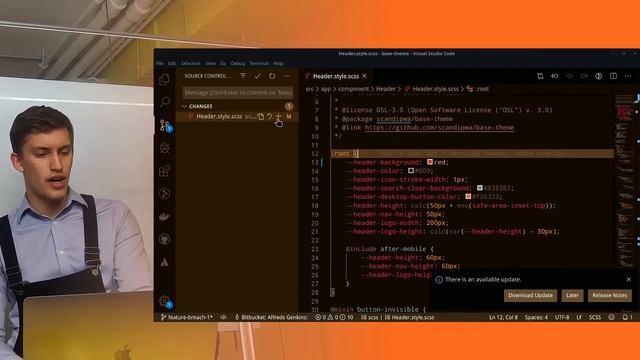The width and height of the screenshot is (640, 360).
Task: Click the 'src' breadcrumb segment
Action: pyautogui.click(x=310, y=89)
